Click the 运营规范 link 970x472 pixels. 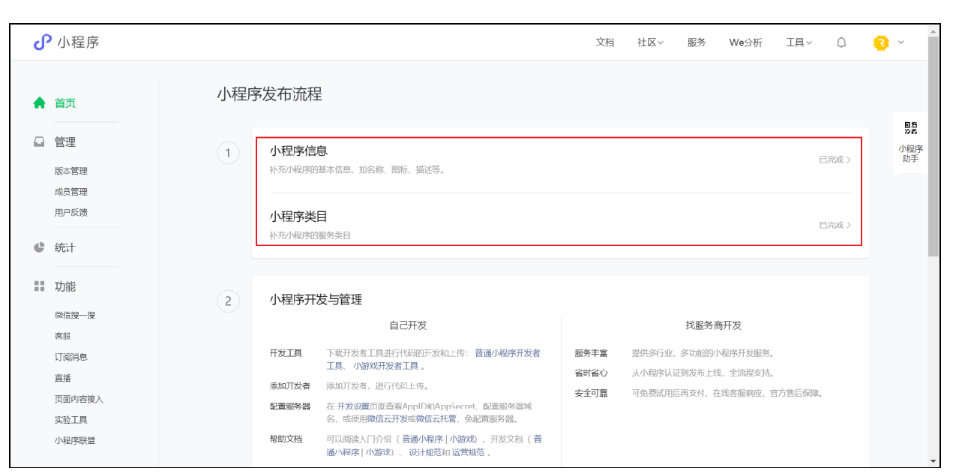tap(468, 452)
